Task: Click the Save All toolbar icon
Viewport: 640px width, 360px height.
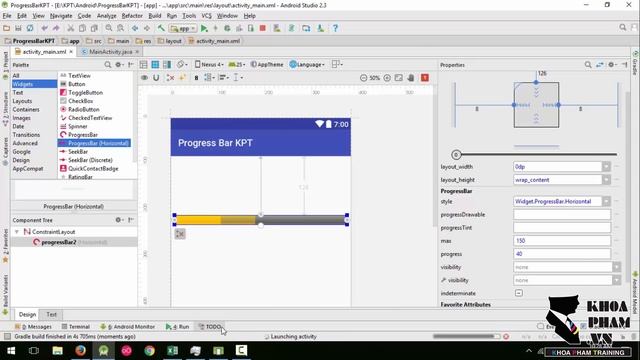Action: point(18,28)
